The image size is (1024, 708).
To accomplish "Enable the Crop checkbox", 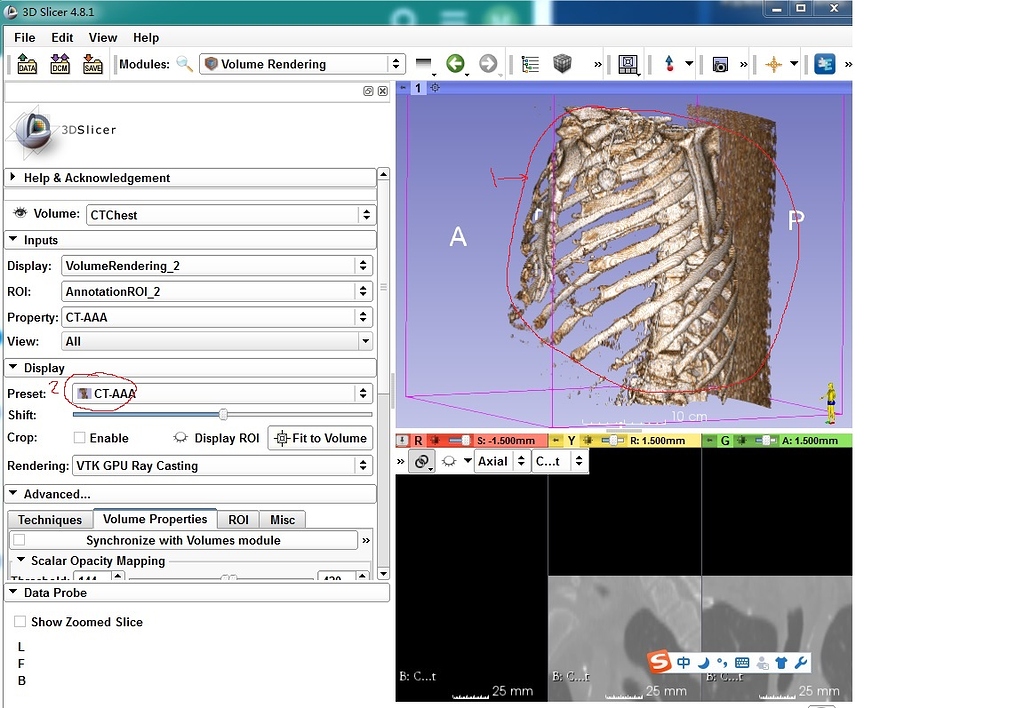I will (80, 438).
